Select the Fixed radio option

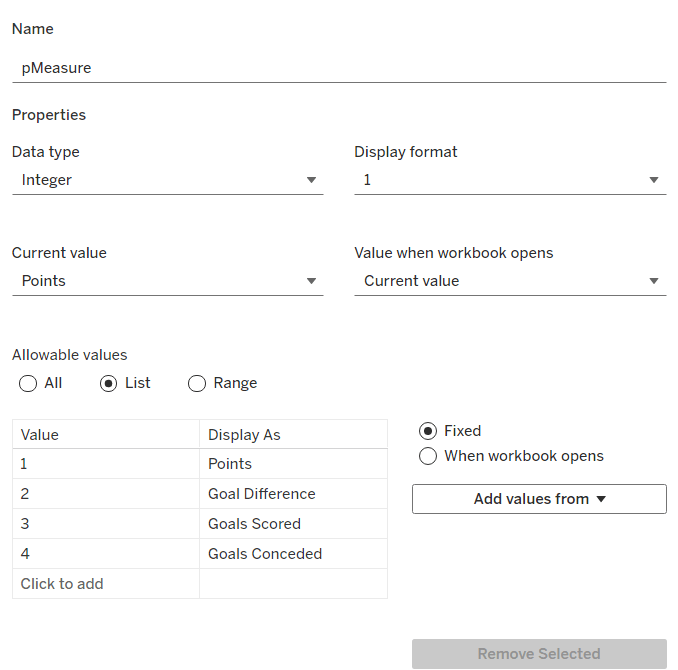click(x=428, y=431)
